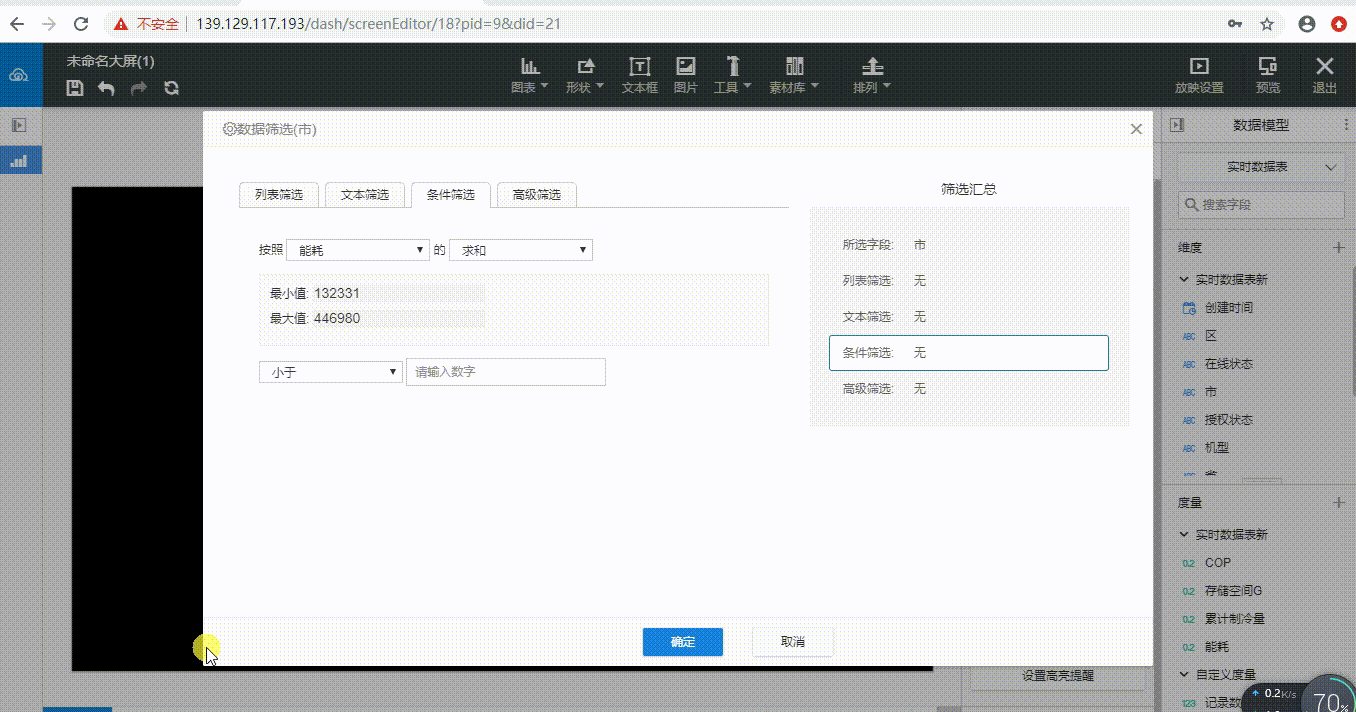The image size is (1356, 712).
Task: Click the bookmark star icon
Action: pos(1267,24)
